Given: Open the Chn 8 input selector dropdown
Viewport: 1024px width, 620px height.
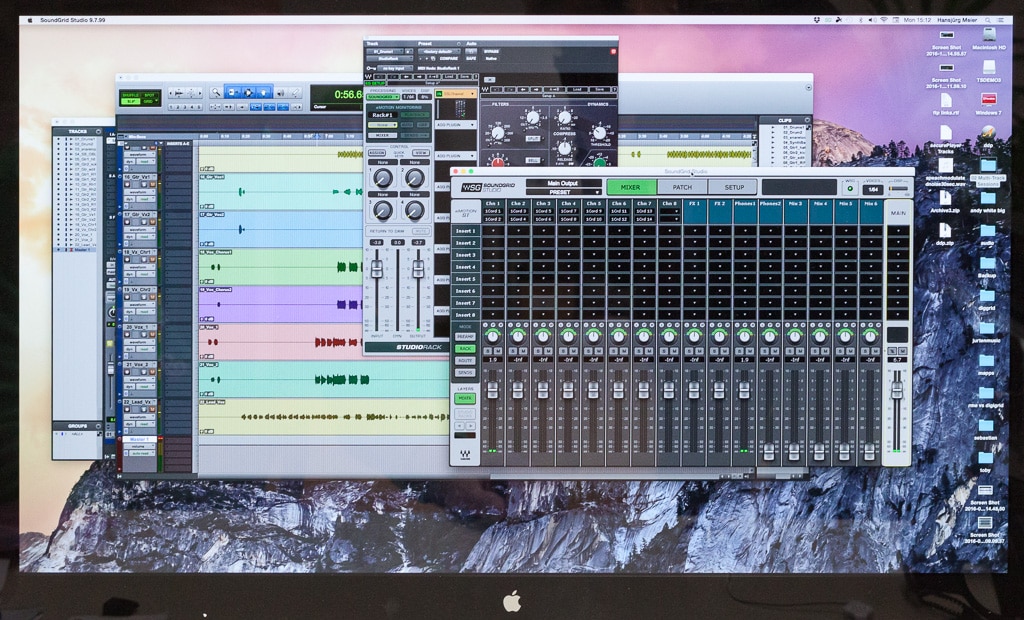Looking at the screenshot, I should [x=669, y=211].
